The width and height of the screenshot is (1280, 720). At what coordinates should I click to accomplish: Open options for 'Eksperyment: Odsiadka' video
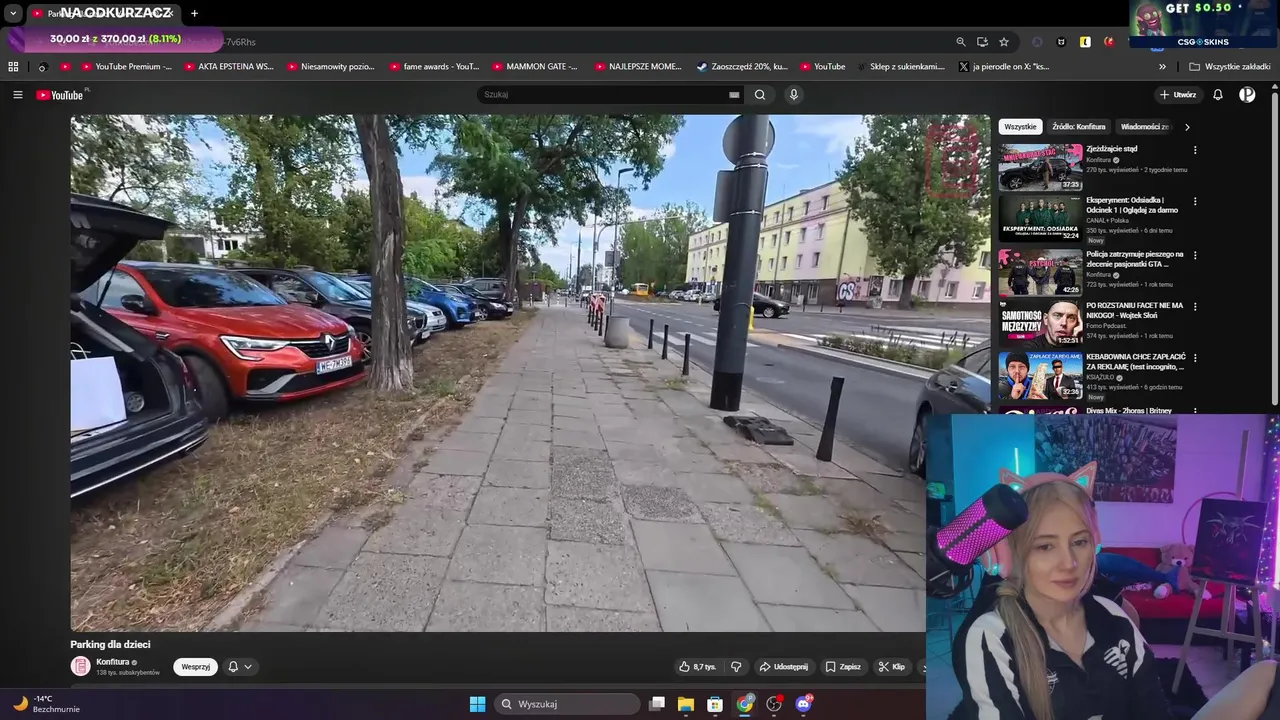(1195, 201)
